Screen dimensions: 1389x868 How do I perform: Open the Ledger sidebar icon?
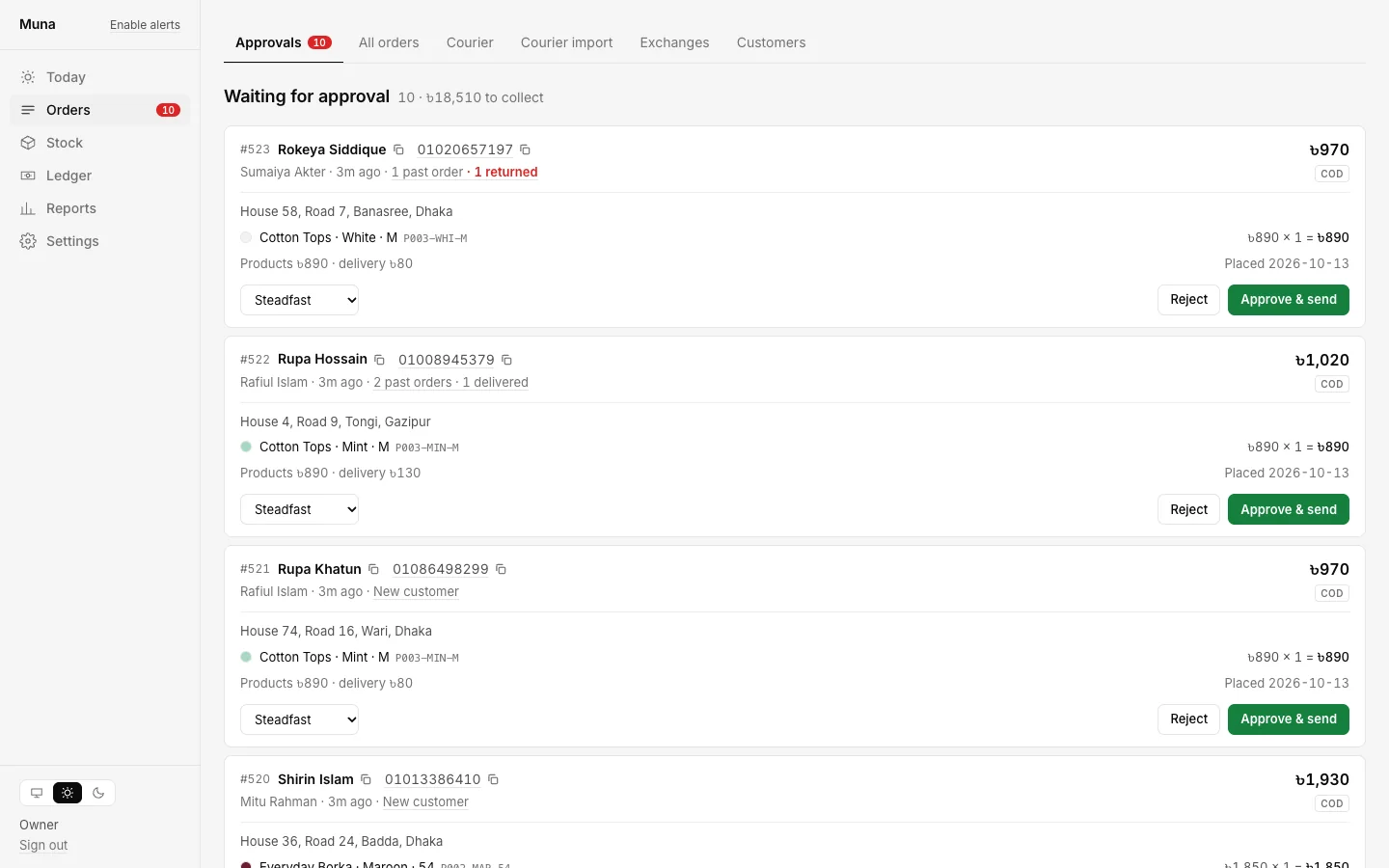point(28,176)
